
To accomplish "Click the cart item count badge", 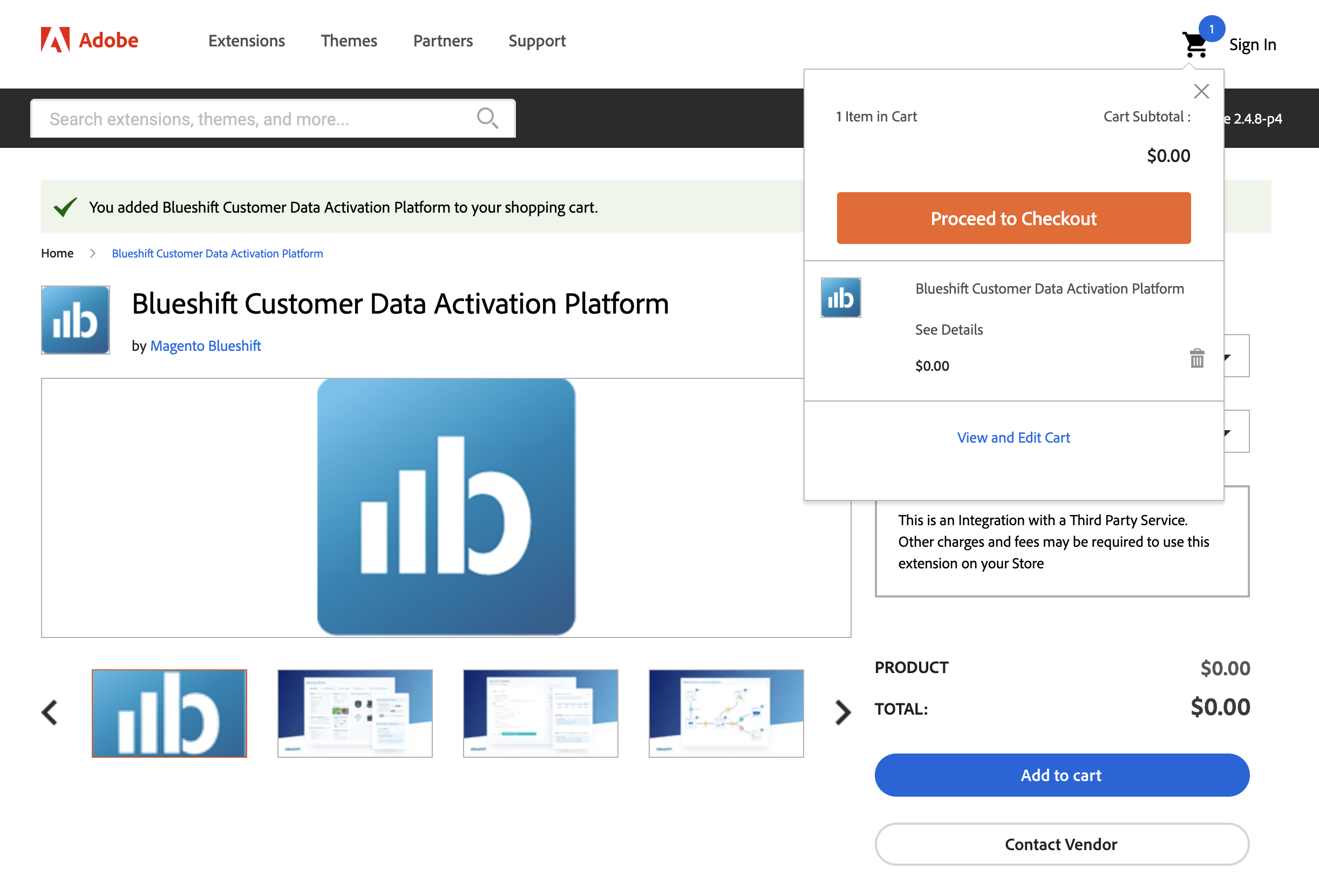I will pos(1211,29).
